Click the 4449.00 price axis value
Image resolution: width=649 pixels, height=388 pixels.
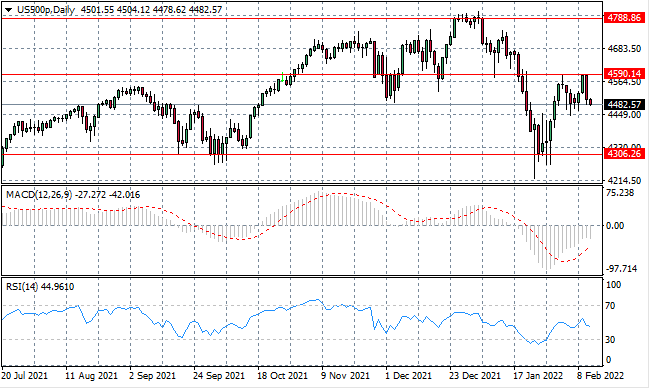pyautogui.click(x=624, y=114)
